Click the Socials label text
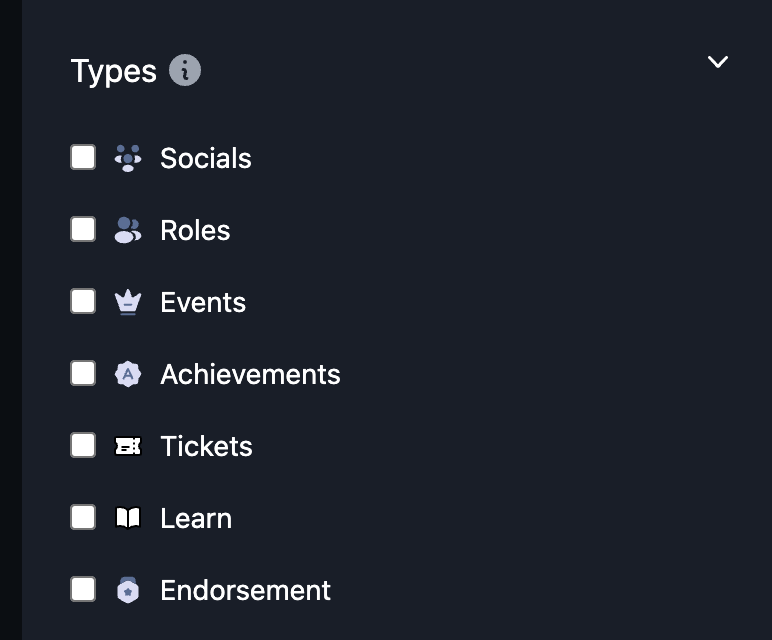The width and height of the screenshot is (772, 640). 206,158
